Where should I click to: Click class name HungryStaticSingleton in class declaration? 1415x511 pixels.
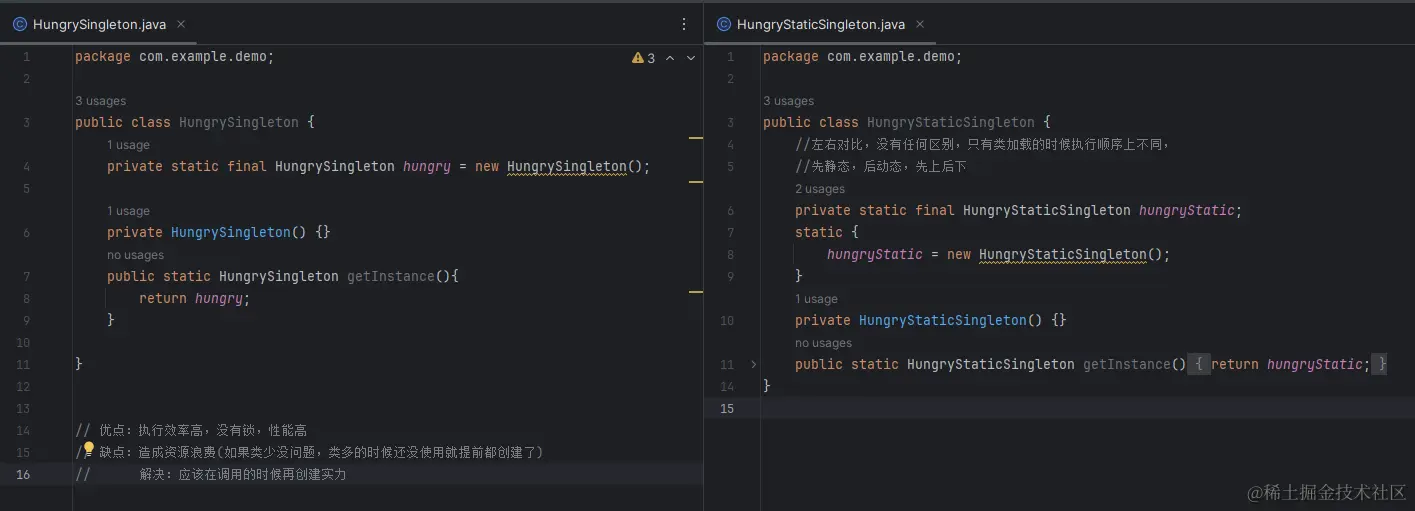tap(950, 122)
